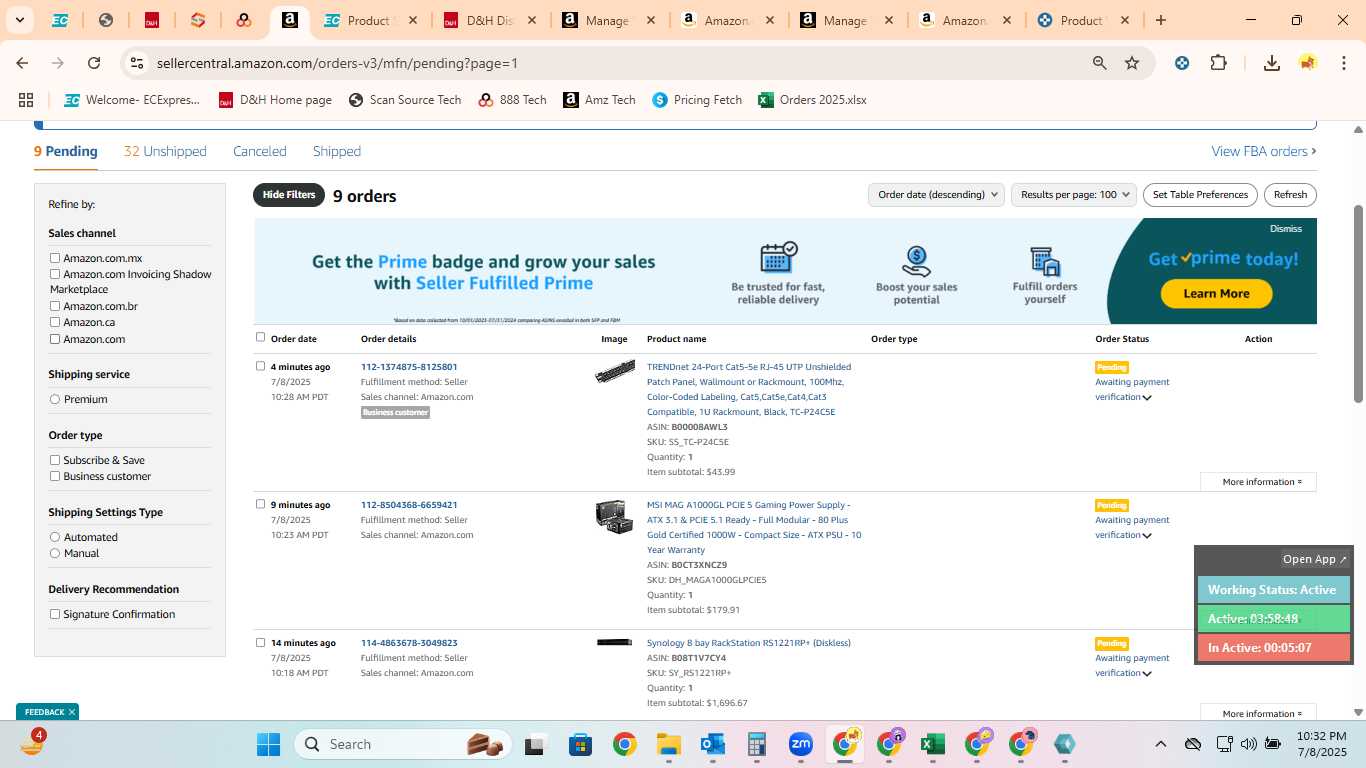This screenshot has width=1366, height=768.
Task: Open Calculator from the taskbar
Action: (757, 744)
